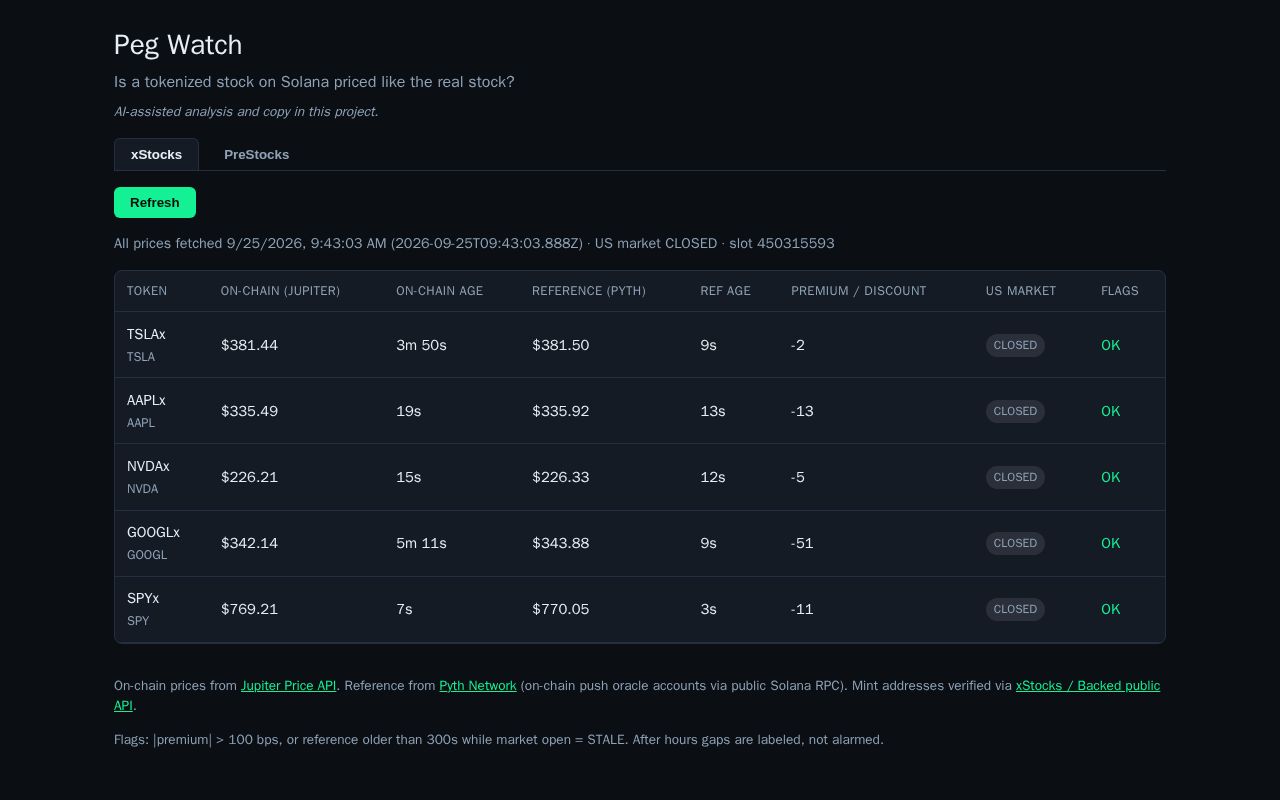
Task: Select the SPYx token name
Action: (x=143, y=598)
